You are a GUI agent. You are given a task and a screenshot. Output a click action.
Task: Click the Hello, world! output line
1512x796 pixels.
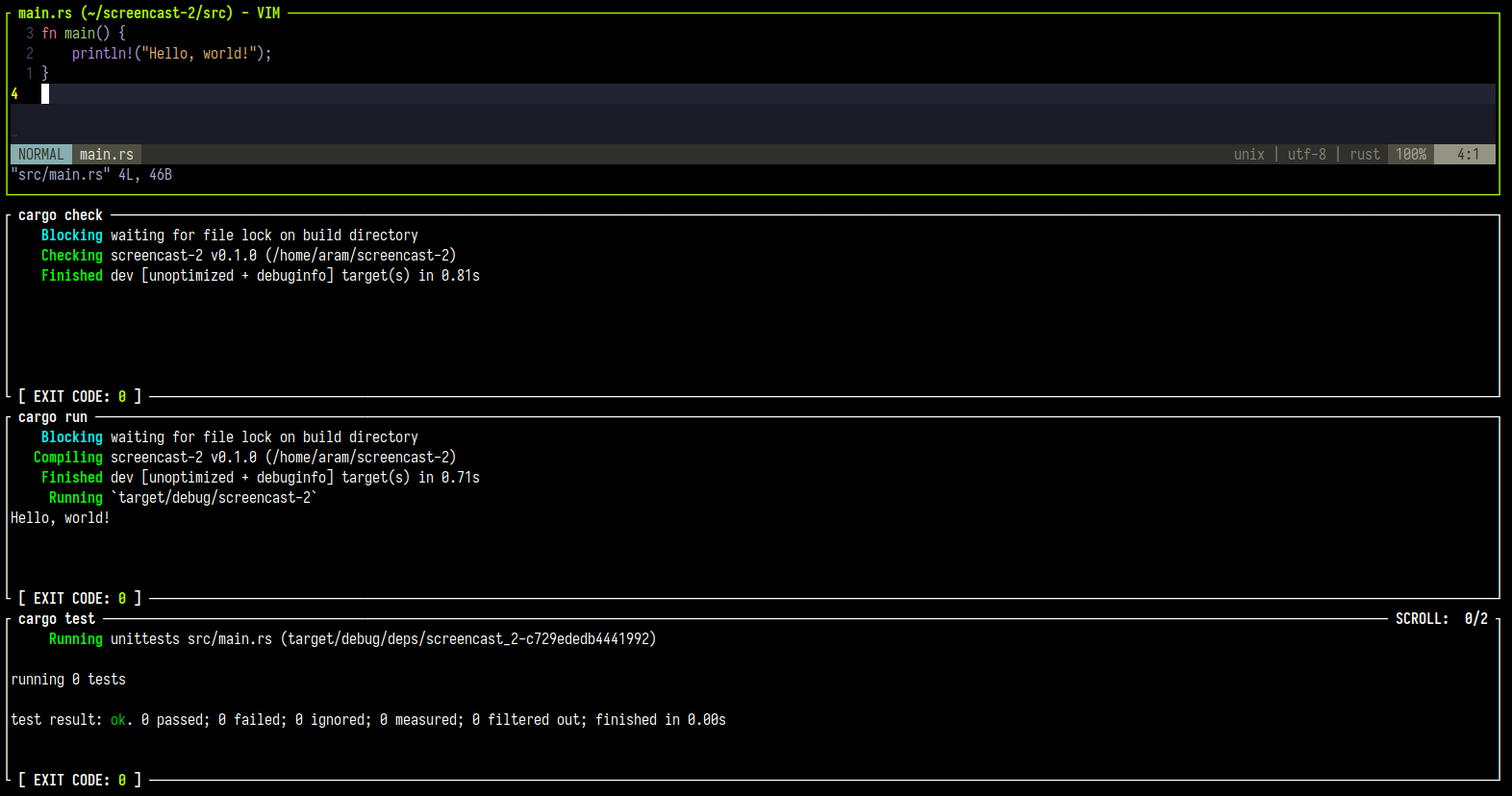click(61, 518)
